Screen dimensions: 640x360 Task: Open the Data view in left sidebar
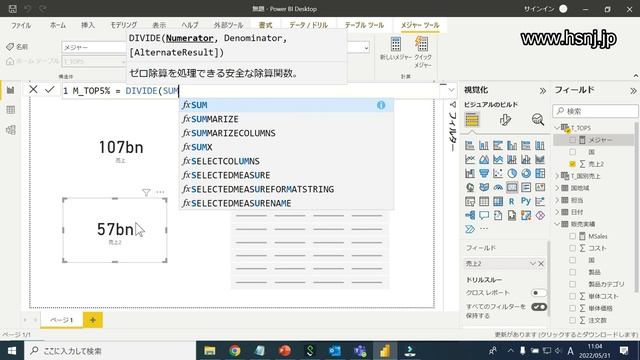(11, 110)
